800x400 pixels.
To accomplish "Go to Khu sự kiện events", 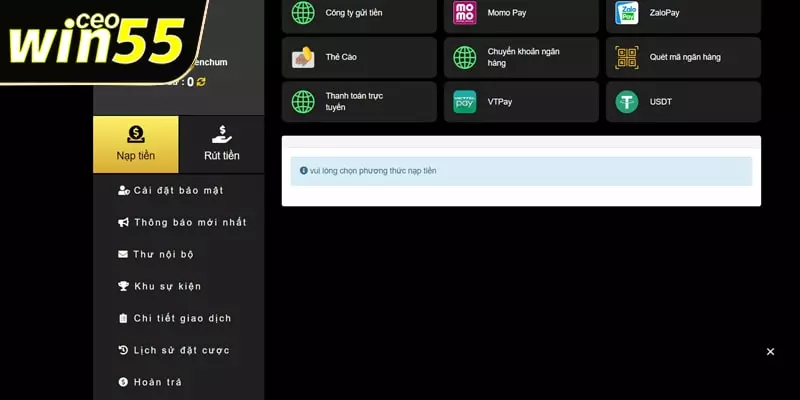I will pyautogui.click(x=167, y=286).
